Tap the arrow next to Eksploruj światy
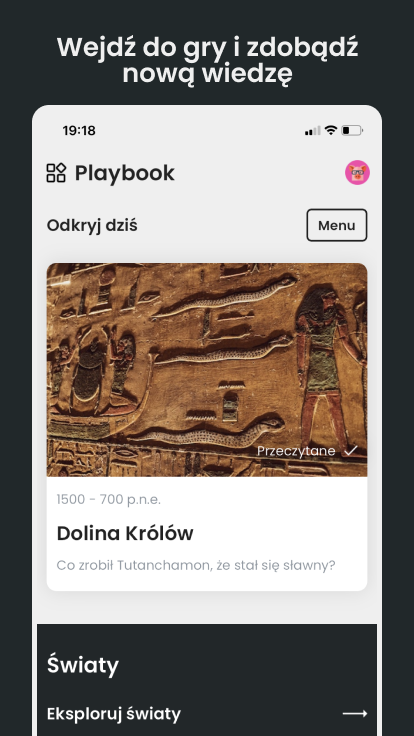414x736 pixels. coord(355,714)
